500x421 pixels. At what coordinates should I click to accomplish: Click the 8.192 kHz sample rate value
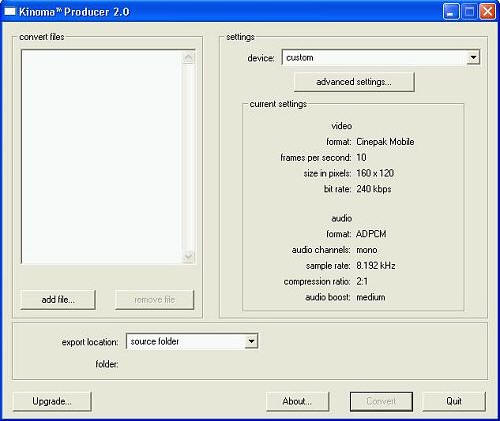[x=376, y=266]
